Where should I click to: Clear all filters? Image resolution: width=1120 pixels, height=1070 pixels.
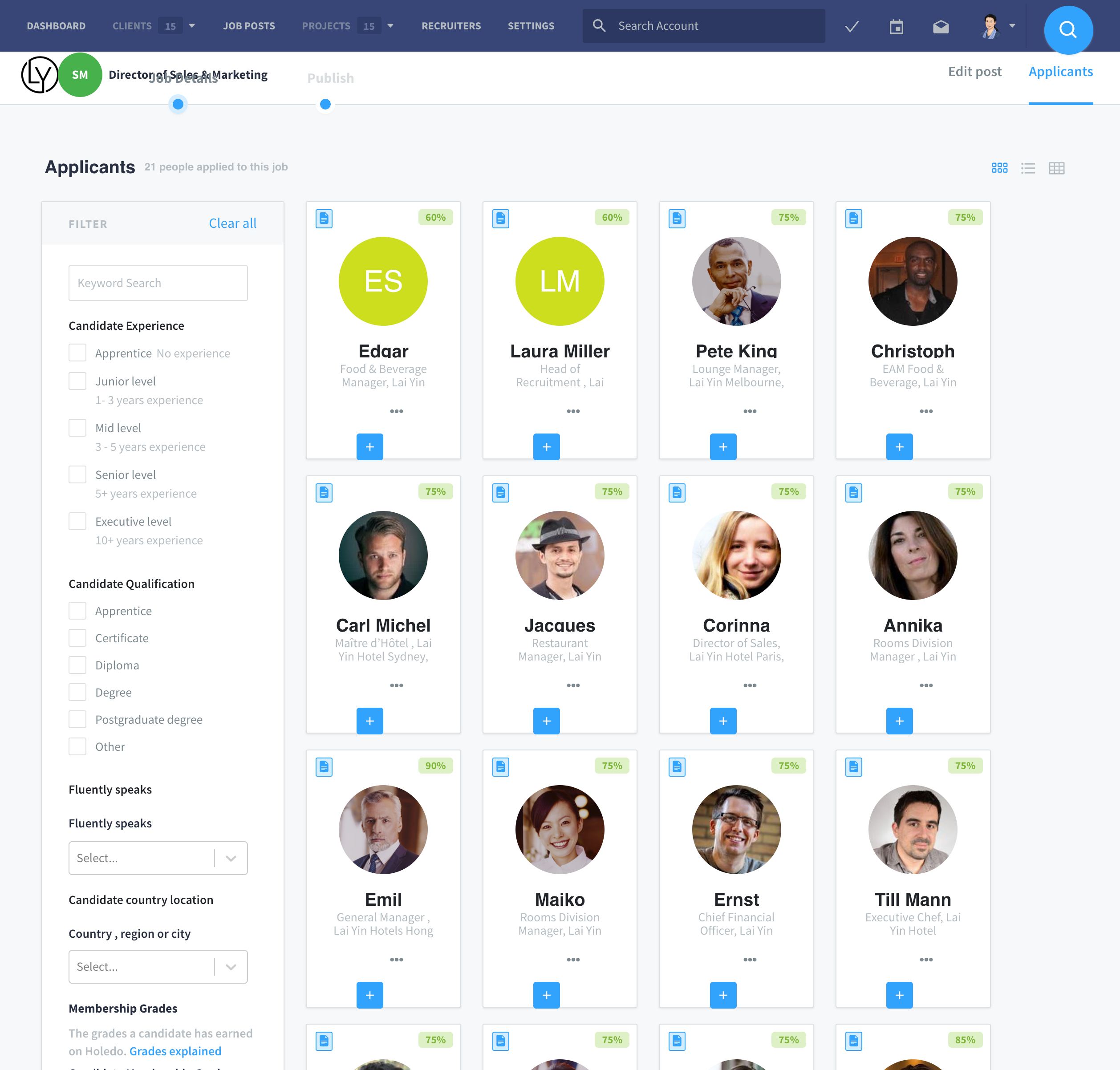coord(232,223)
